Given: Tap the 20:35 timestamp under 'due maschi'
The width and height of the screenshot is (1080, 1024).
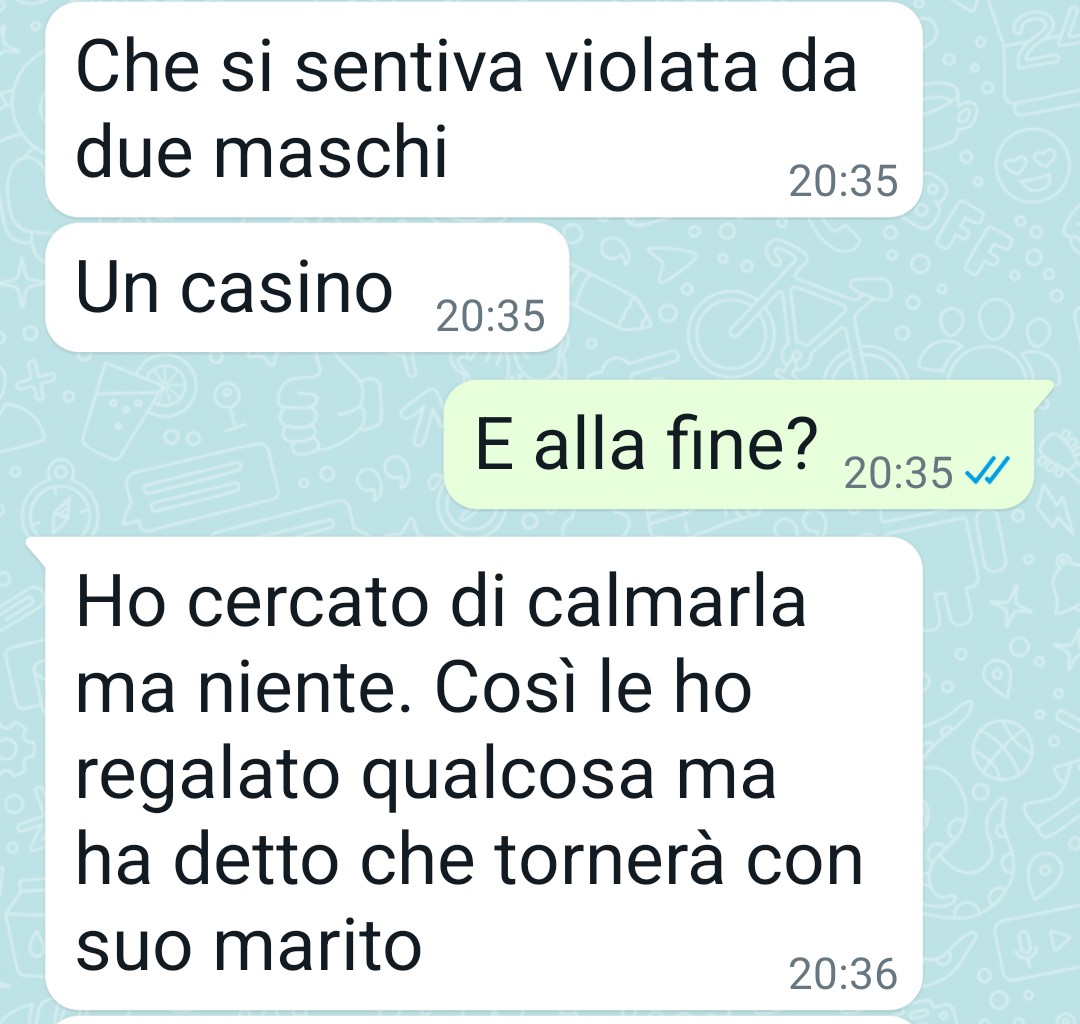Looking at the screenshot, I should (843, 181).
